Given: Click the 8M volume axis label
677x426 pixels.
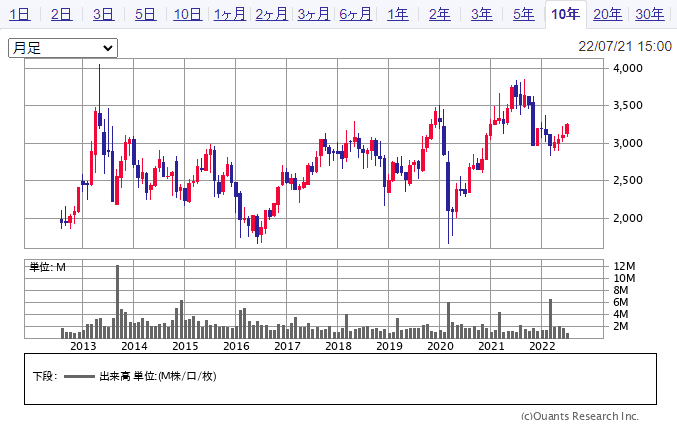Looking at the screenshot, I should pos(621,290).
